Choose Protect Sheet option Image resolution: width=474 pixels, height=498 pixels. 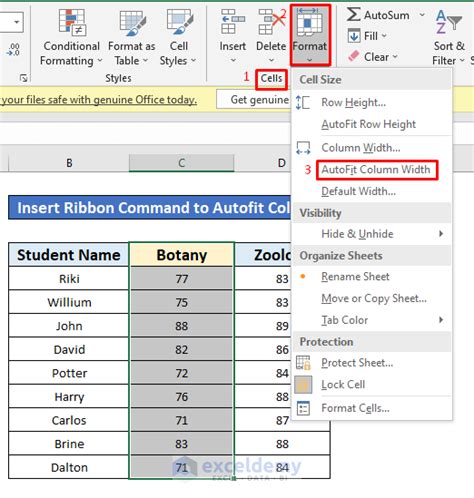point(372,363)
